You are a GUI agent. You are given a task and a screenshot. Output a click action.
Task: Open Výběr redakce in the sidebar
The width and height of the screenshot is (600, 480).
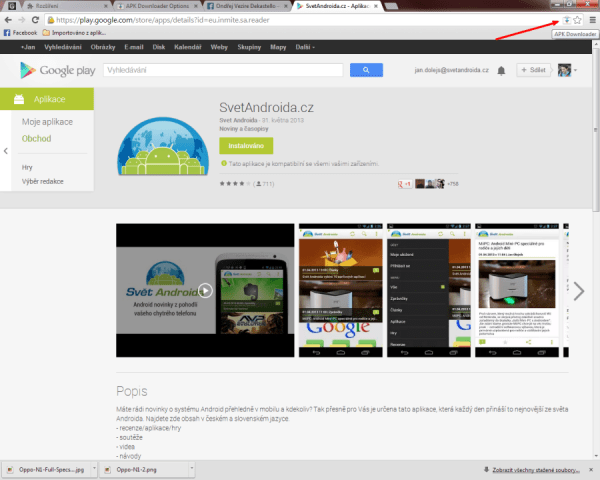click(x=42, y=181)
